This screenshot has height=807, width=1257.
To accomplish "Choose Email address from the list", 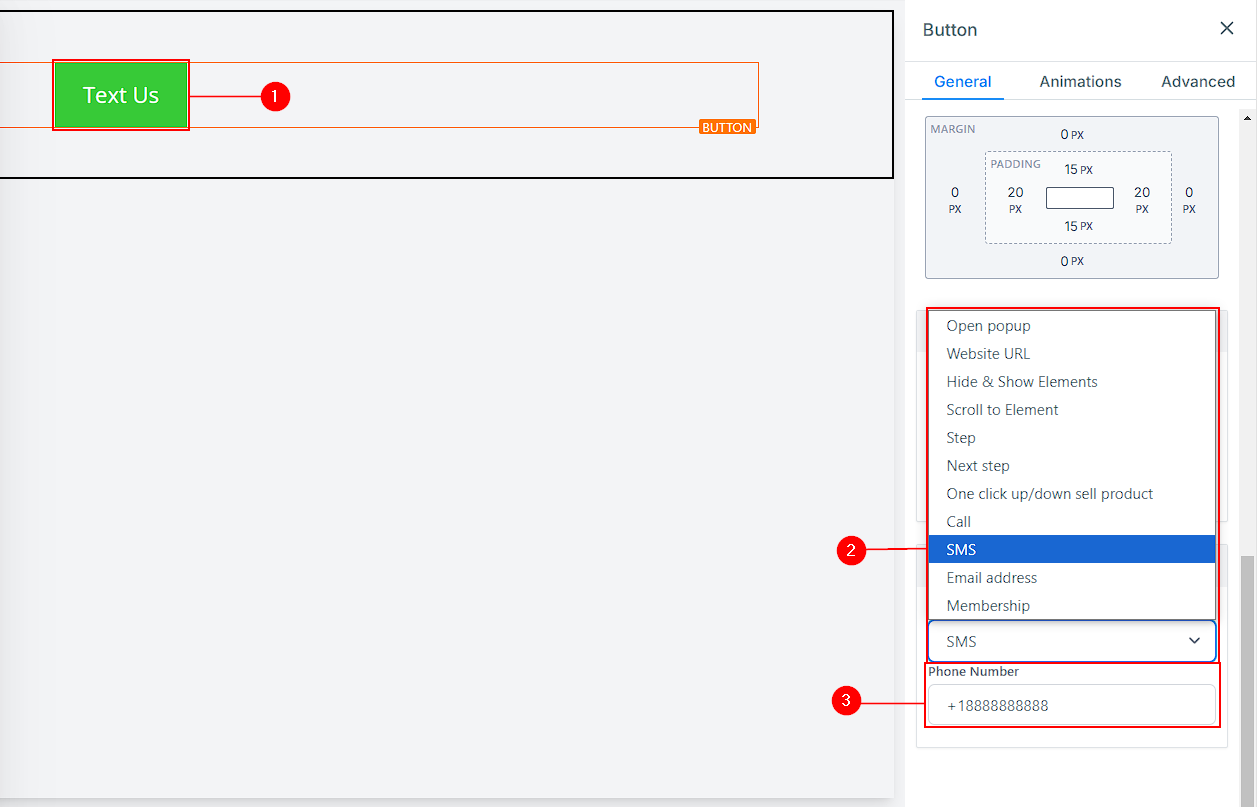I will [x=991, y=578].
